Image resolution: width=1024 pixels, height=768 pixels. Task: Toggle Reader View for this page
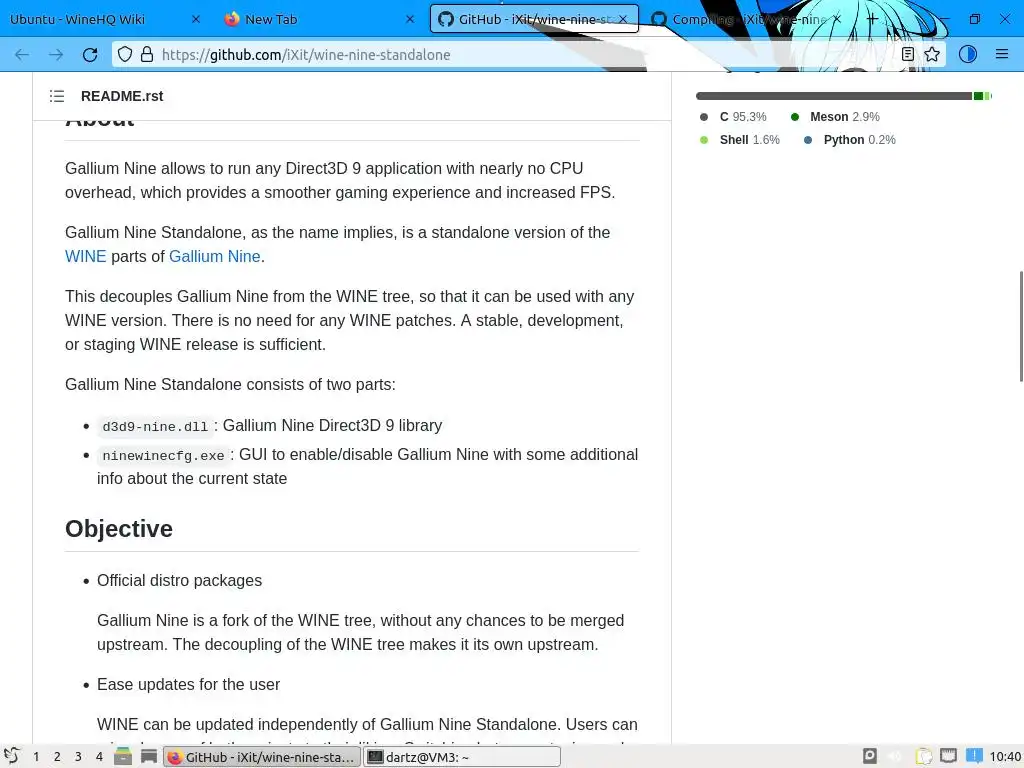(908, 54)
